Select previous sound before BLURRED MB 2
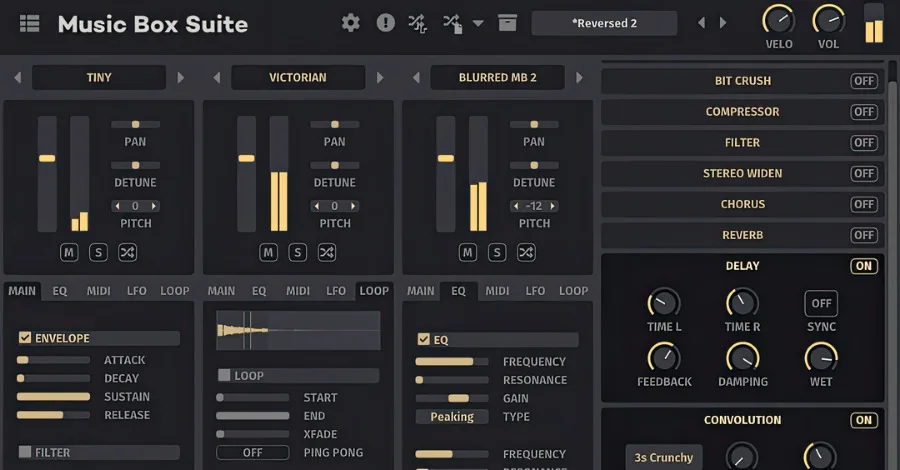The width and height of the screenshot is (900, 470). click(416, 77)
